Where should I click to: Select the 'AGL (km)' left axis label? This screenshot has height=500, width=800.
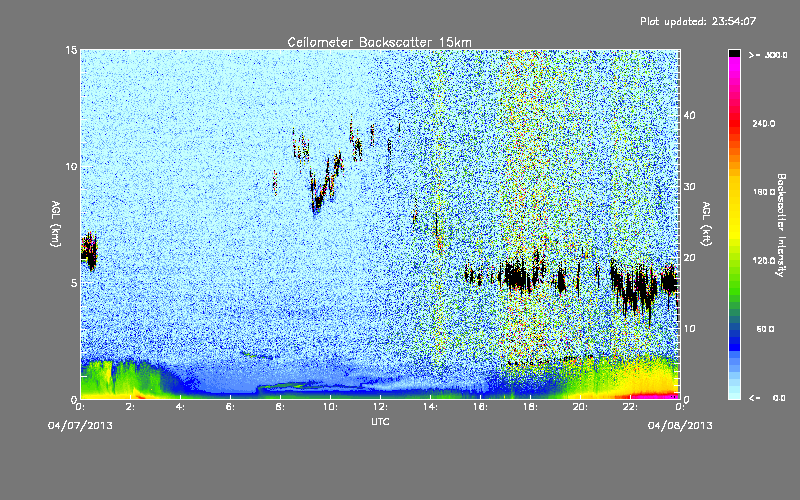pos(56,223)
